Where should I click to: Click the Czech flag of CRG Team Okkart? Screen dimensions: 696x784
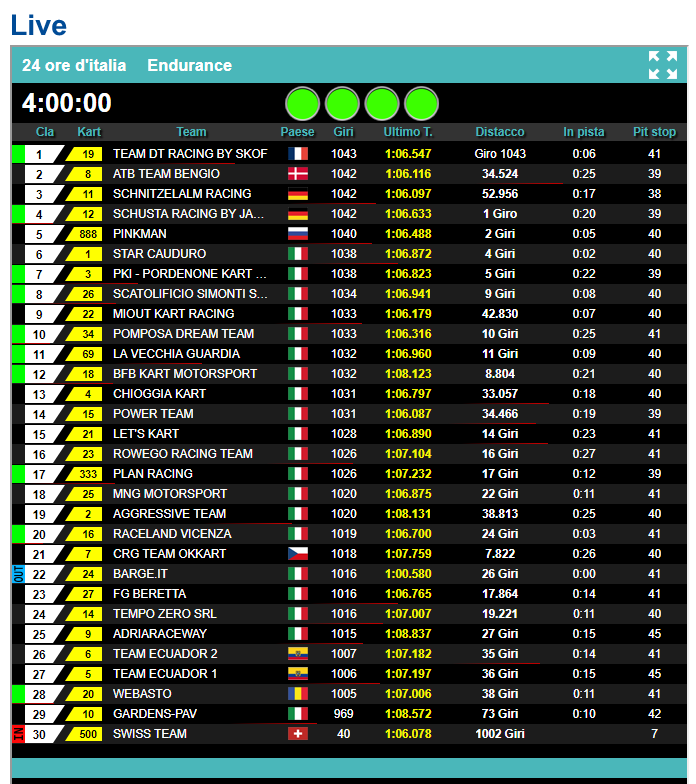click(x=298, y=554)
